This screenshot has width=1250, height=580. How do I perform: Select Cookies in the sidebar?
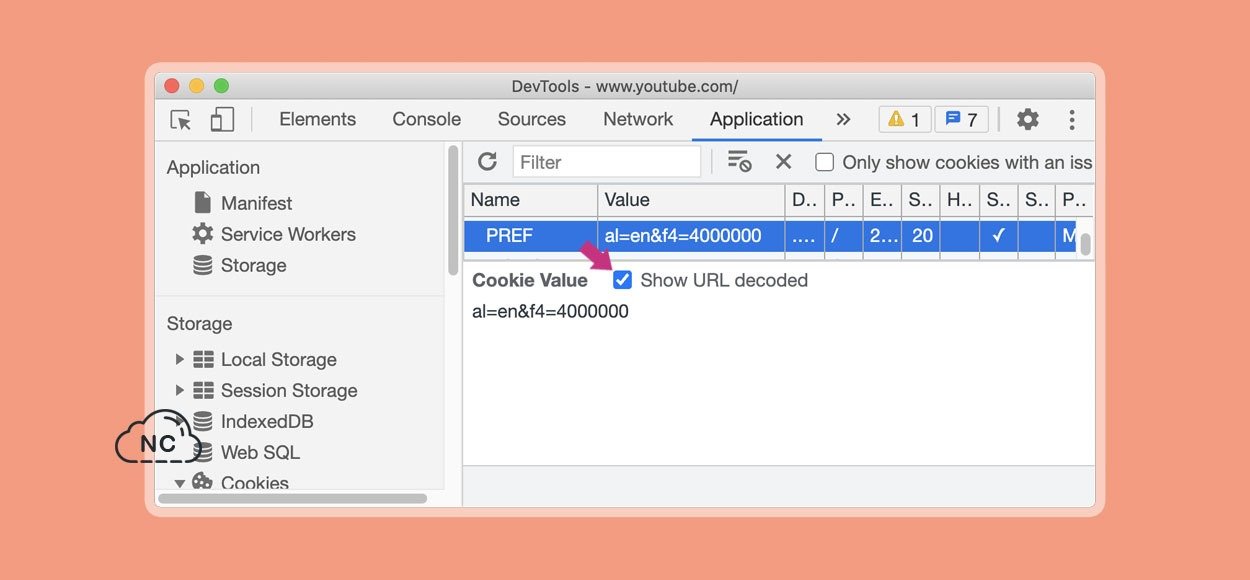coord(254,483)
